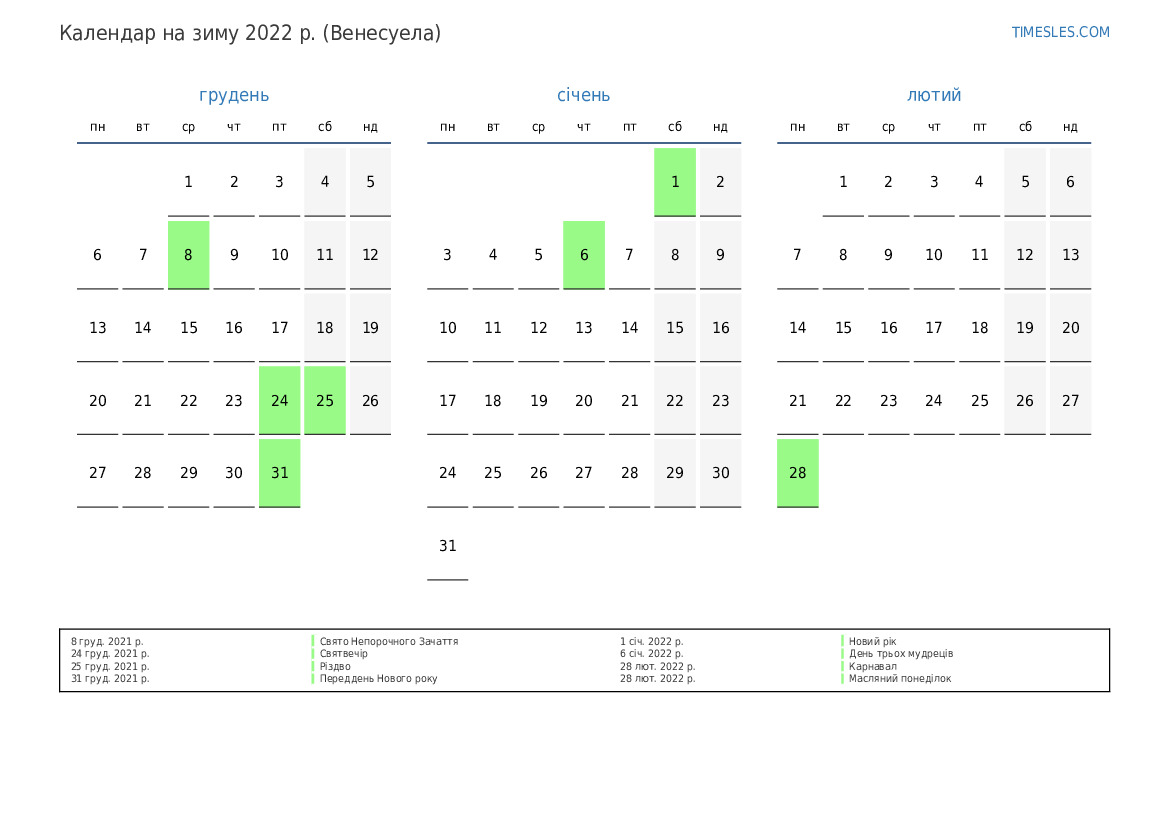Select February 21 date cell

coord(798,400)
